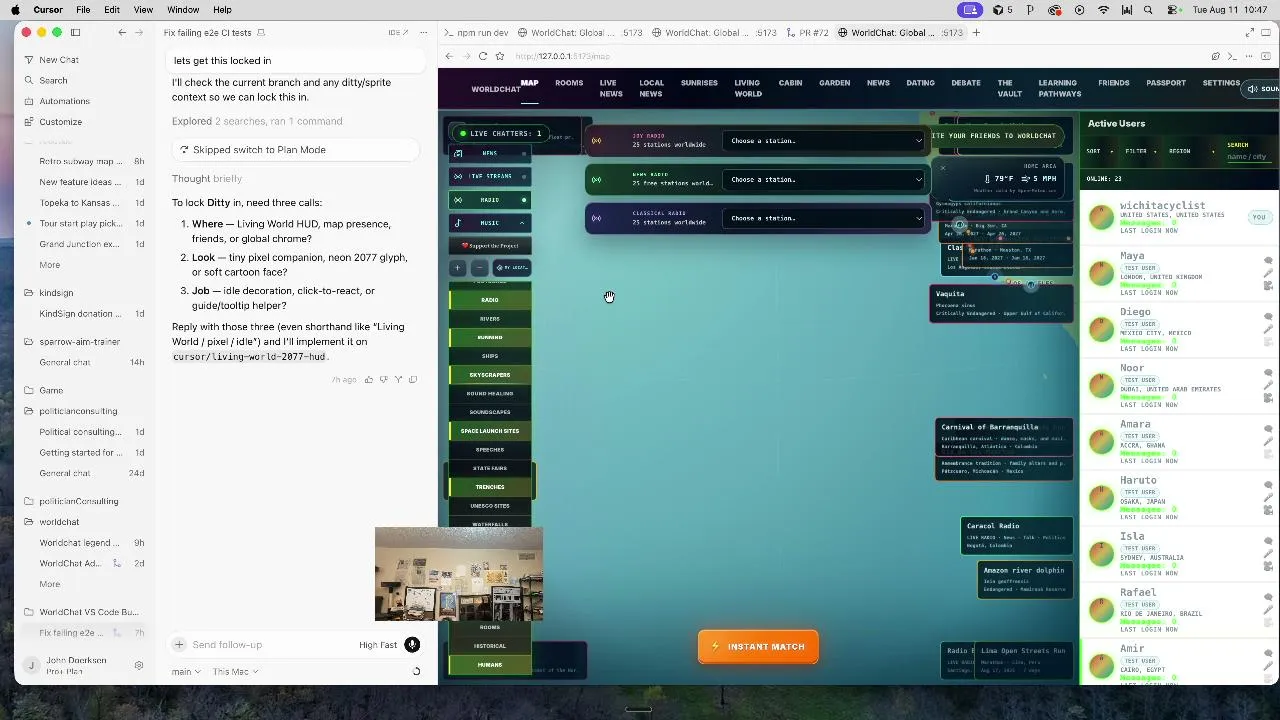Open the Carnival of Barranquilla card
1280x720 pixels.
click(x=1004, y=437)
